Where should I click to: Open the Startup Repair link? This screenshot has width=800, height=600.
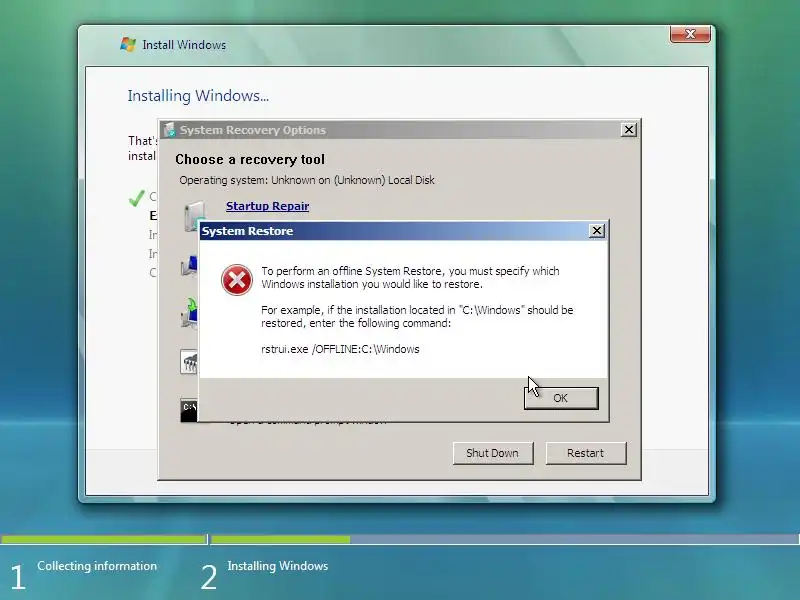(267, 206)
